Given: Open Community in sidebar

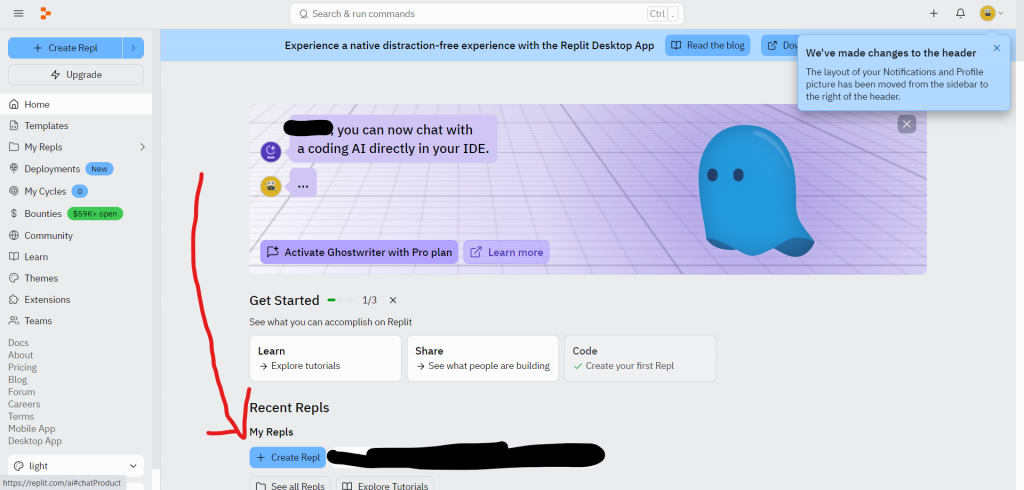Looking at the screenshot, I should coord(76,235).
